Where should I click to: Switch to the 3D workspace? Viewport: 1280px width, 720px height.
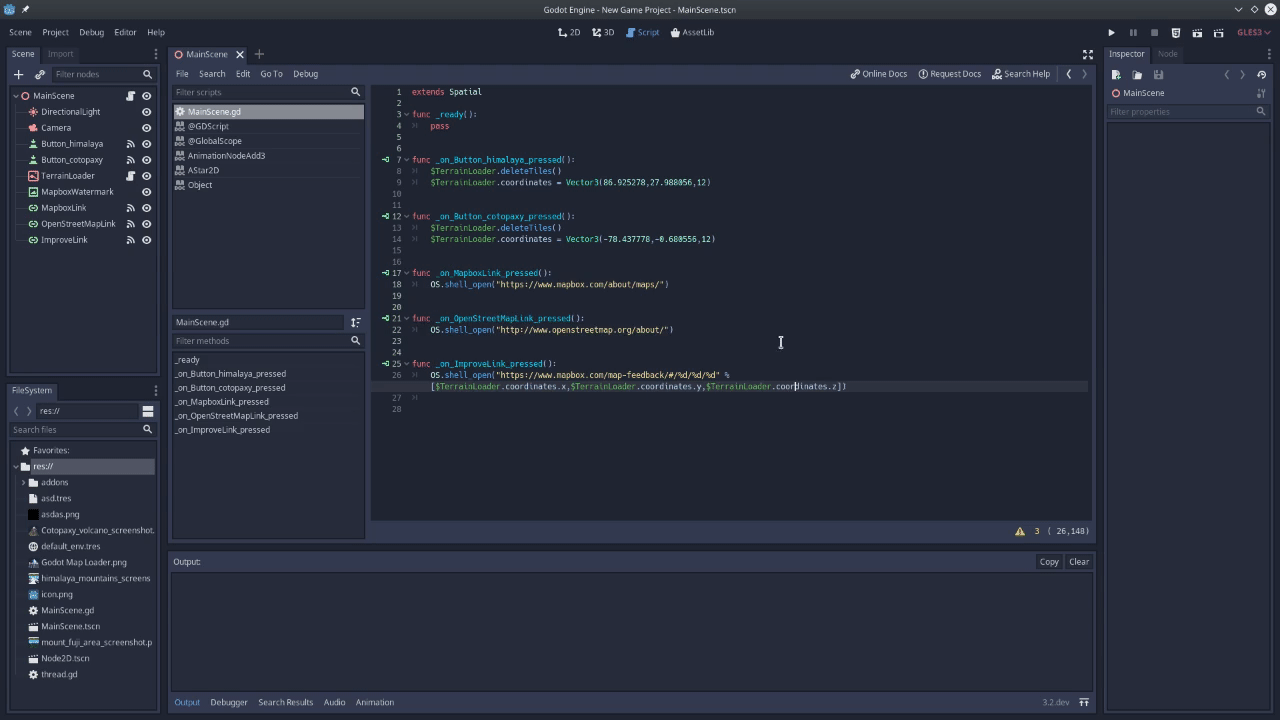(603, 32)
